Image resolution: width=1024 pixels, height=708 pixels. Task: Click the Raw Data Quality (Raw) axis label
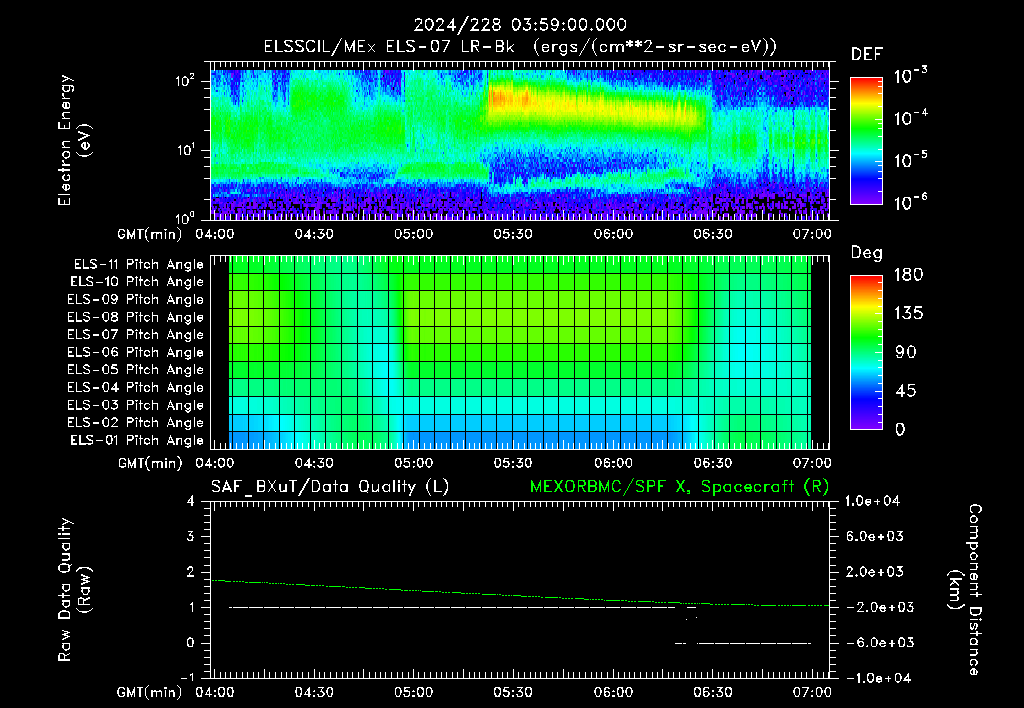tap(74, 589)
